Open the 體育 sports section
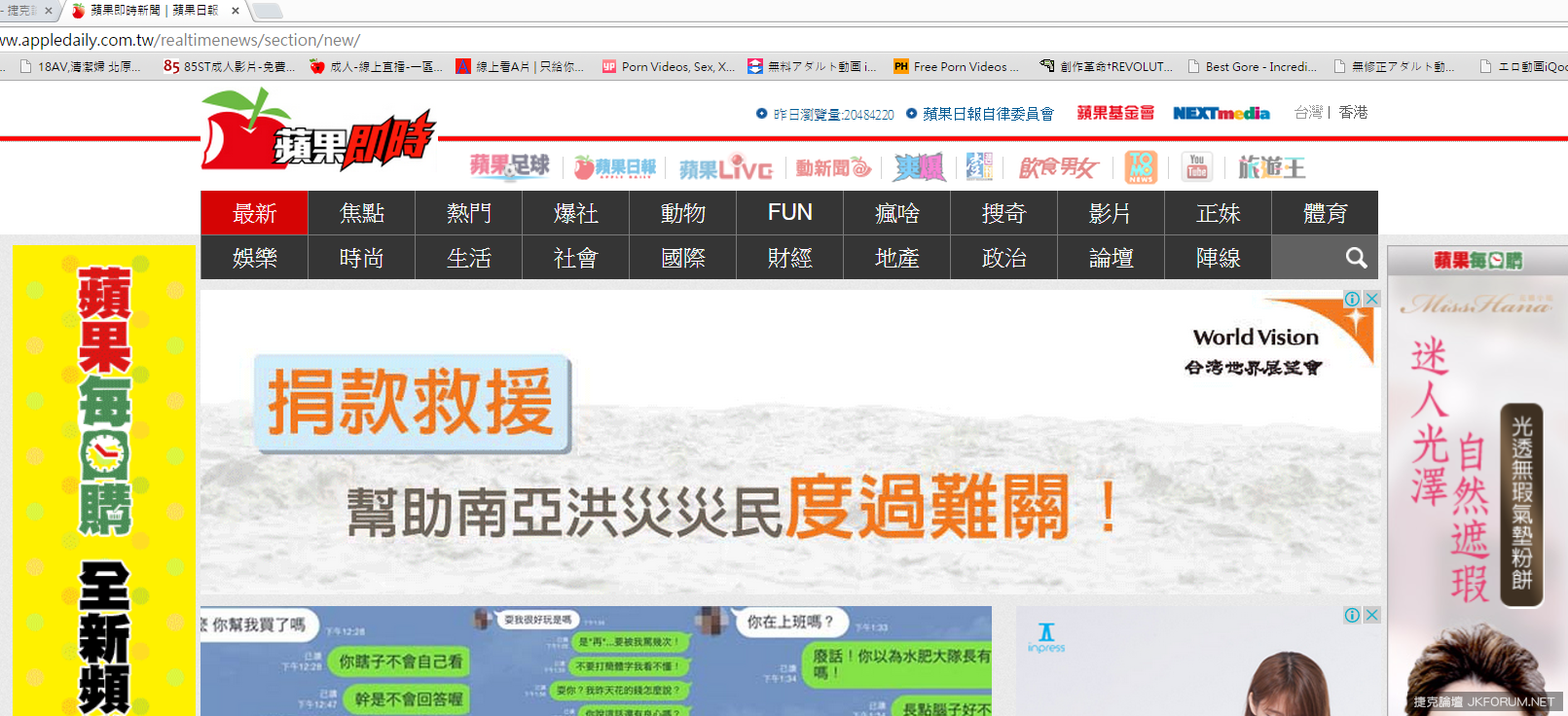The height and width of the screenshot is (716, 1568). tap(1326, 213)
